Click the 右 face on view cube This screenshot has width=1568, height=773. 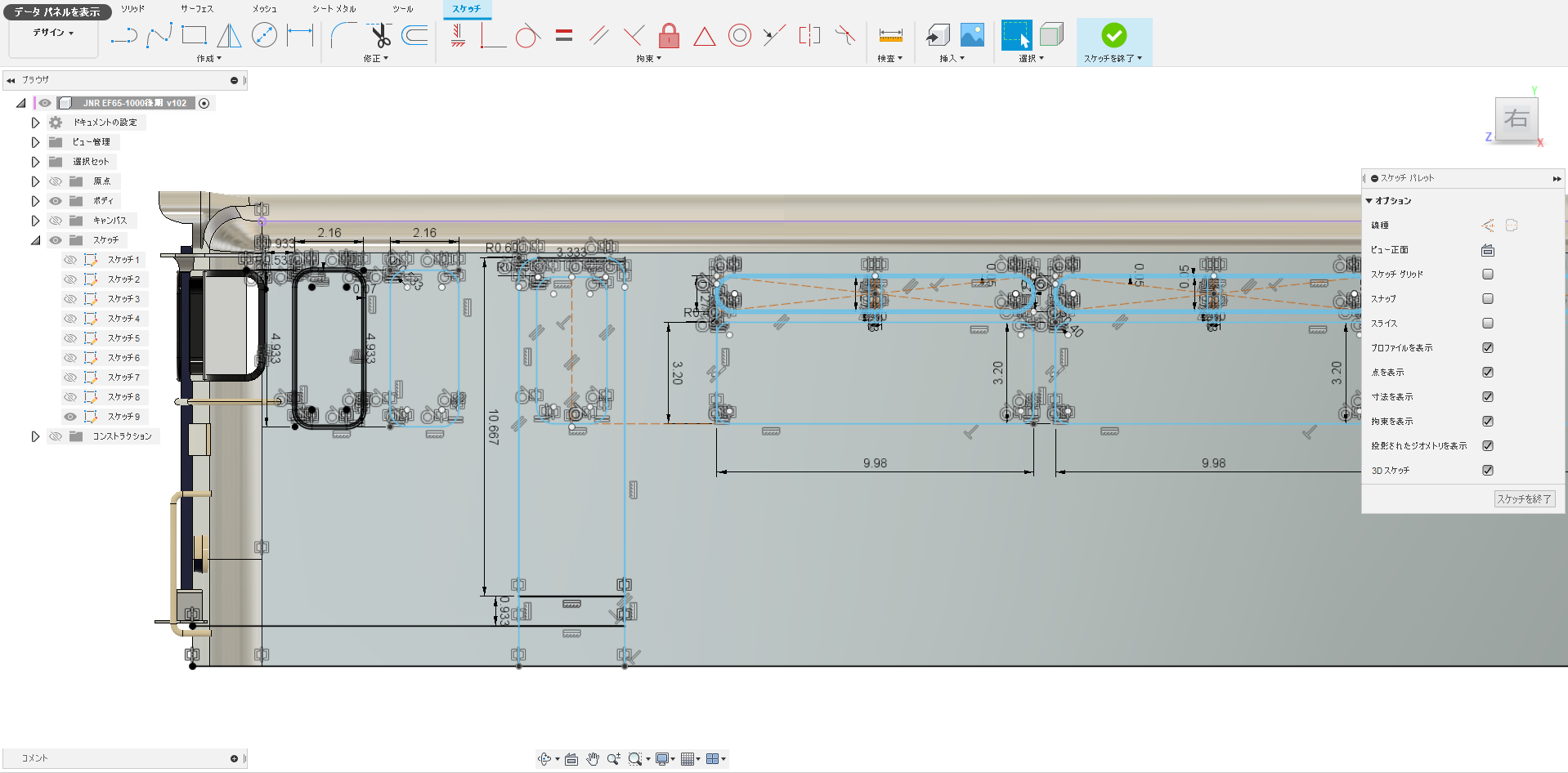[x=1516, y=119]
